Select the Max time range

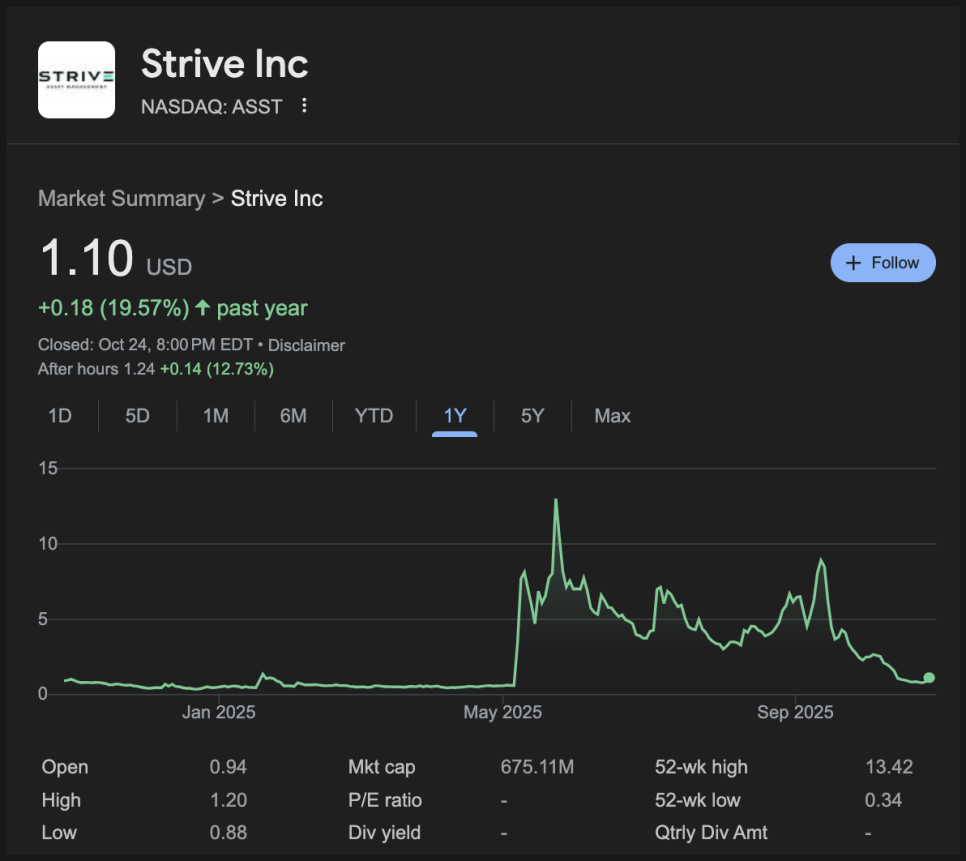[x=612, y=416]
